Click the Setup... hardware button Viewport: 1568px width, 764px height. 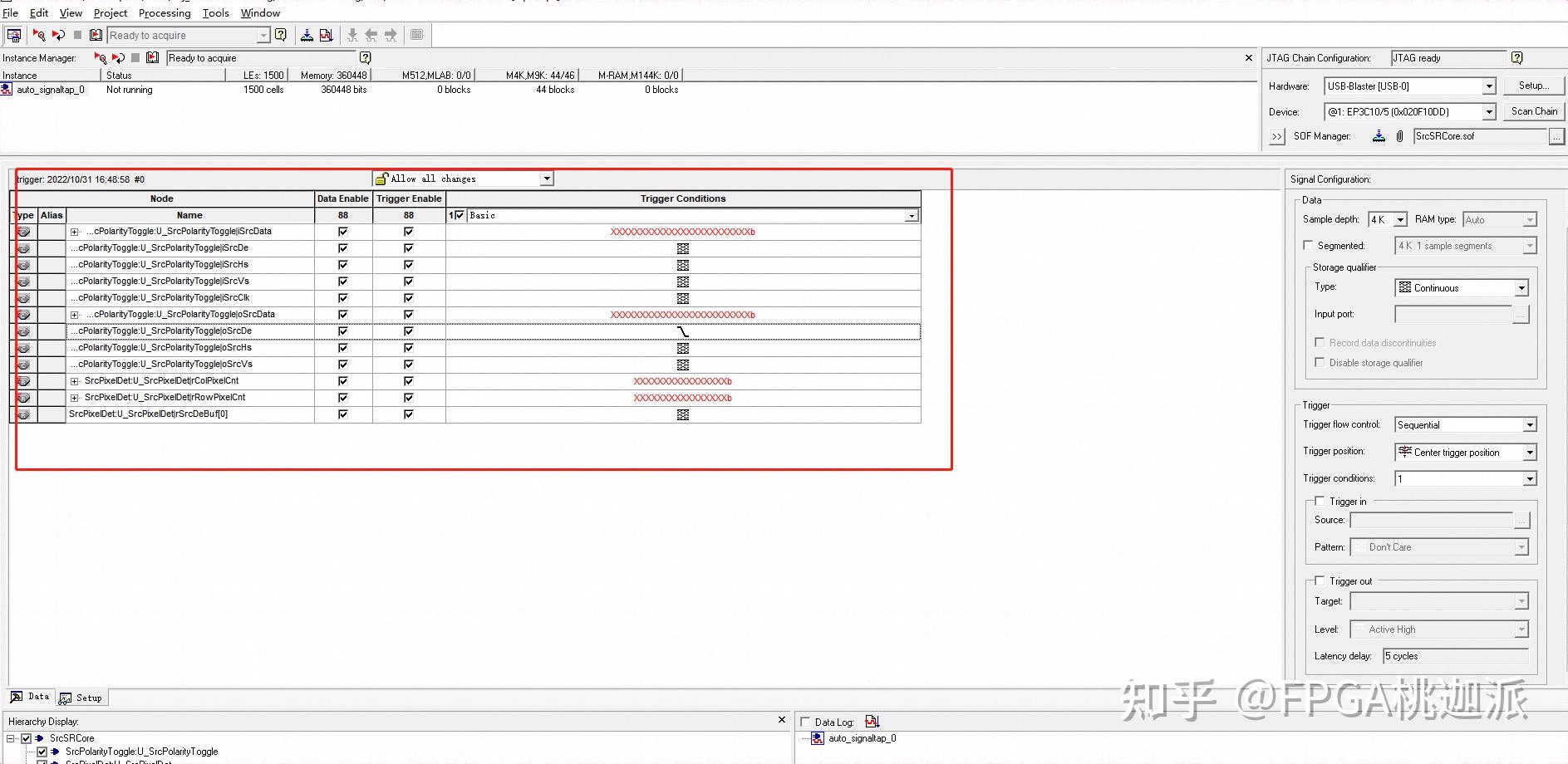[x=1533, y=86]
